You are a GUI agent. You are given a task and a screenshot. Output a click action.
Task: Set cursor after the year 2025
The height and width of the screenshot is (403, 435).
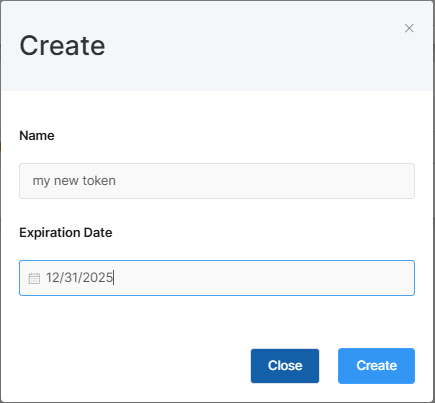(113, 277)
